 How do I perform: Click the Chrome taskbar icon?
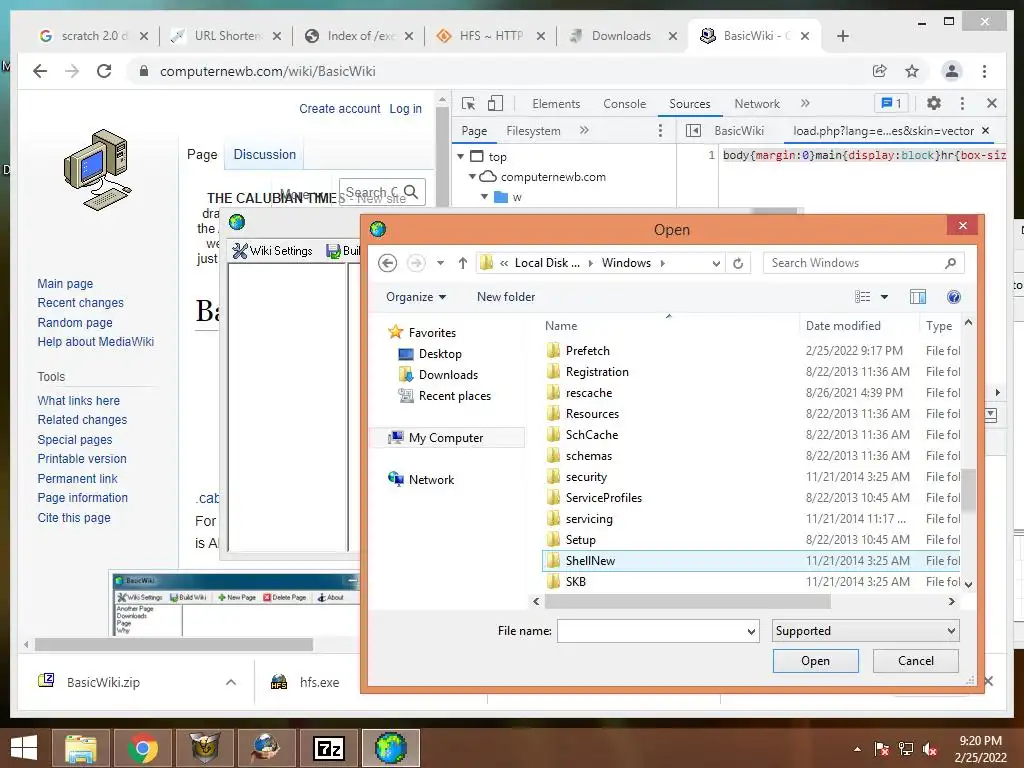(x=142, y=748)
